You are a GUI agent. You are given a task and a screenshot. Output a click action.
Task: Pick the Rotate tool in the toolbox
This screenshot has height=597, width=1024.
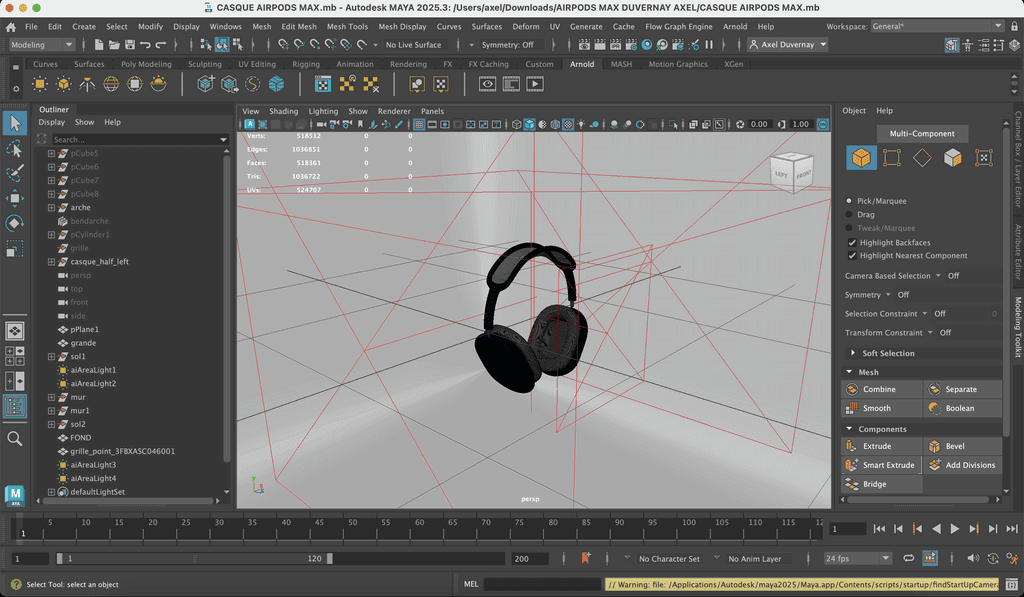(x=15, y=223)
